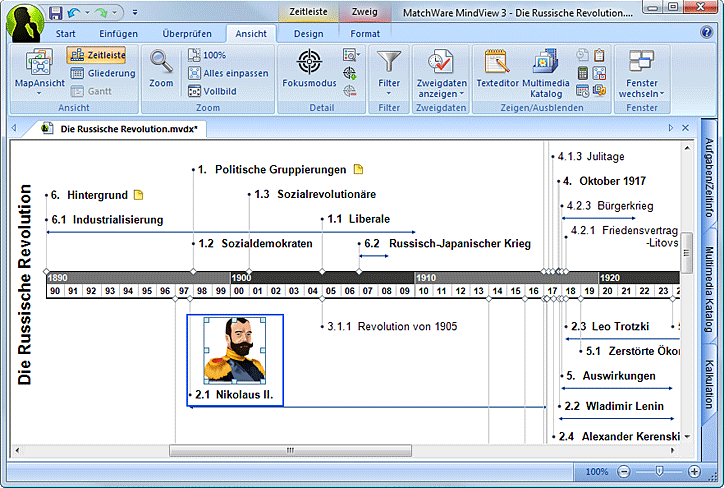724x488 pixels.
Task: Select the Ansicht ribbon tab
Action: click(x=251, y=34)
